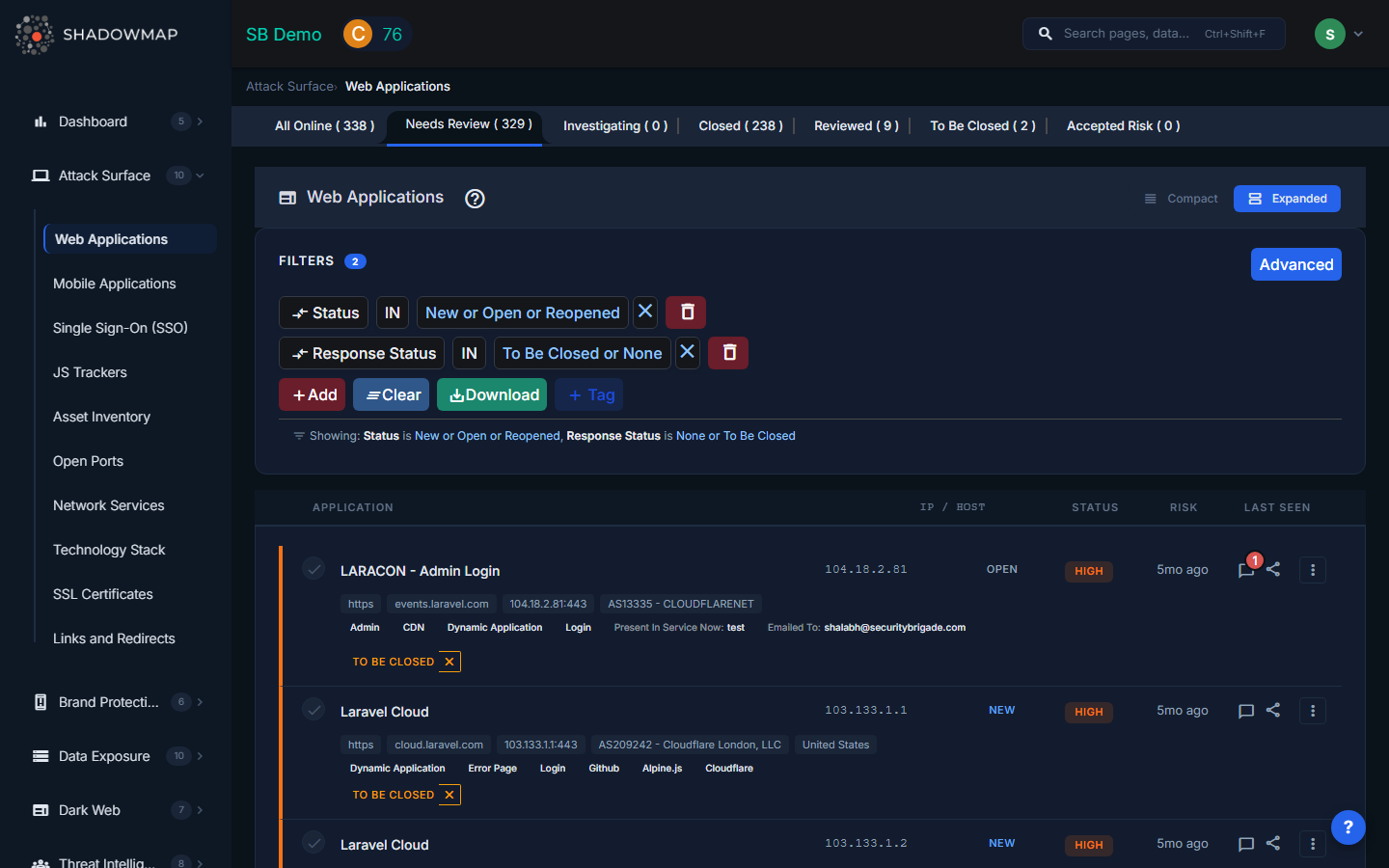Open the Investigating tab

[x=614, y=125]
